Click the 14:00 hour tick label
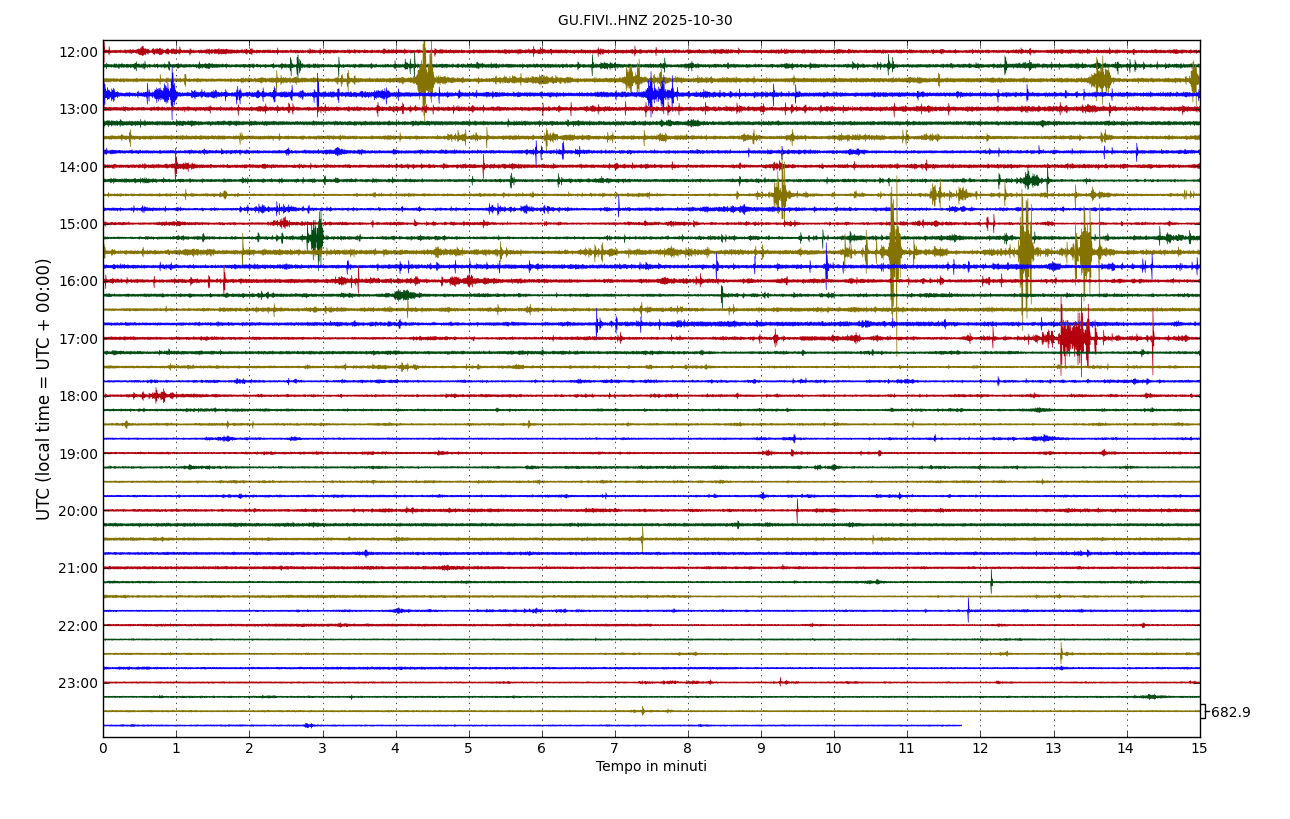The width and height of the screenshot is (1290, 819). pyautogui.click(x=78, y=167)
